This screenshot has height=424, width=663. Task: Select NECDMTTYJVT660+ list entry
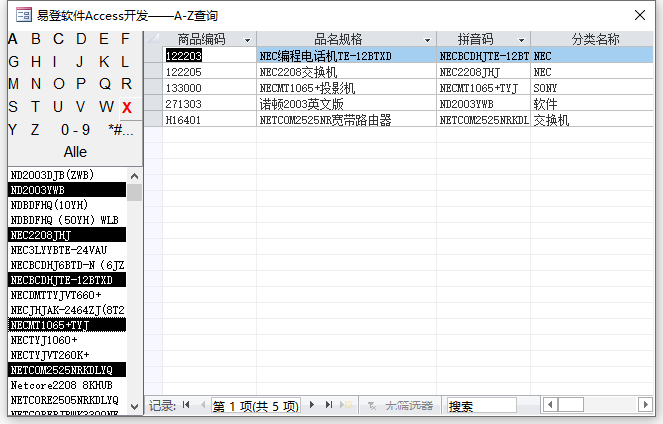(67, 295)
